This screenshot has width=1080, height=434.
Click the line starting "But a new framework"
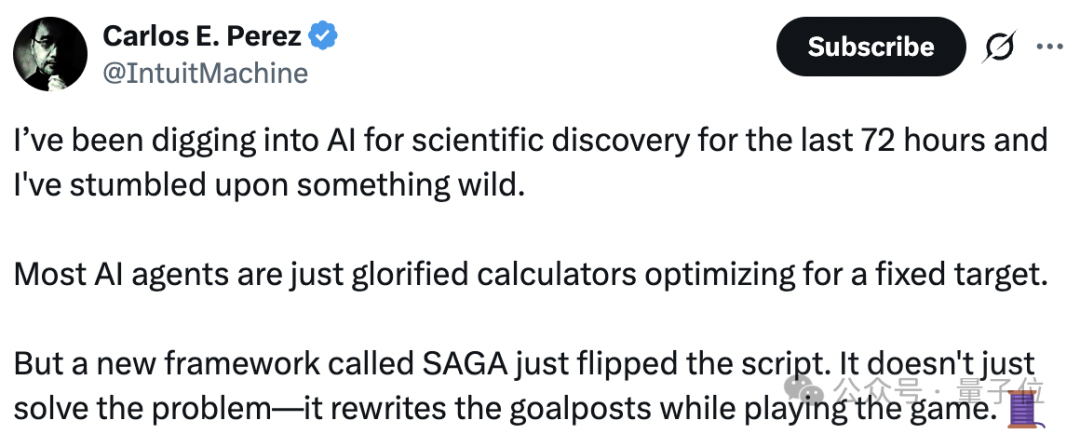pos(400,361)
